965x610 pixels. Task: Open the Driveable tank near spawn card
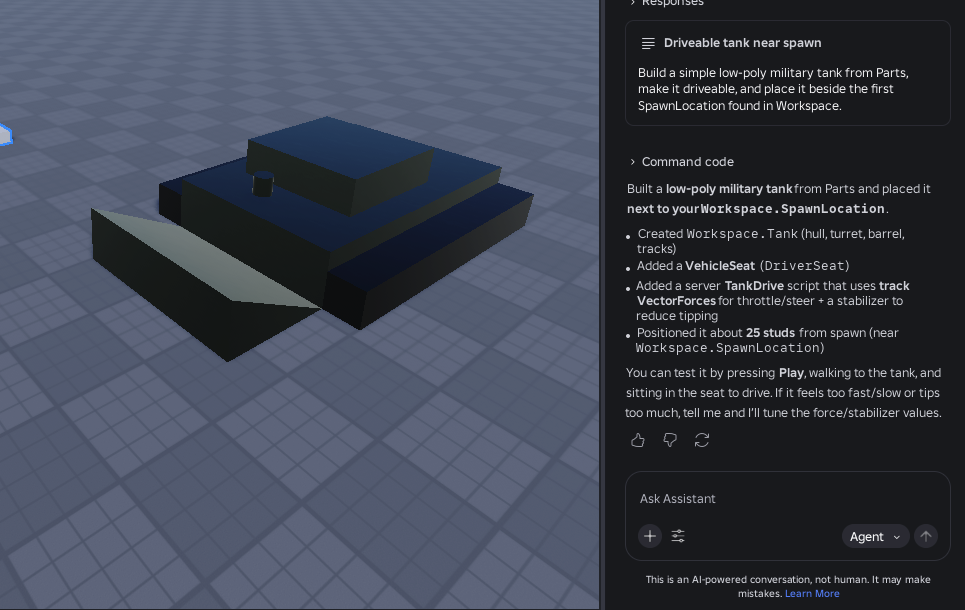point(787,74)
